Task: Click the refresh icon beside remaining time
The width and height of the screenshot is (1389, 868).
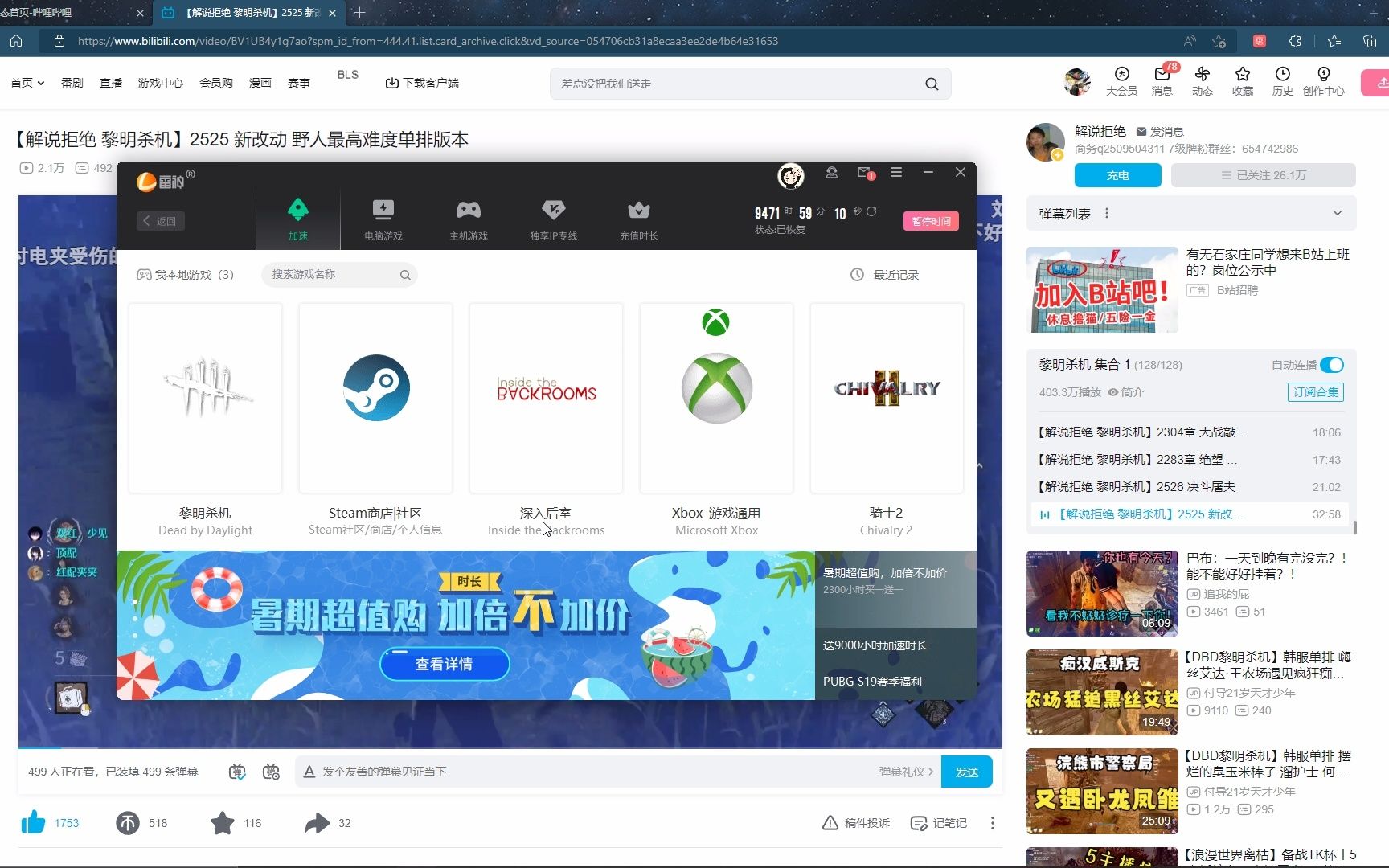Action: point(871,212)
